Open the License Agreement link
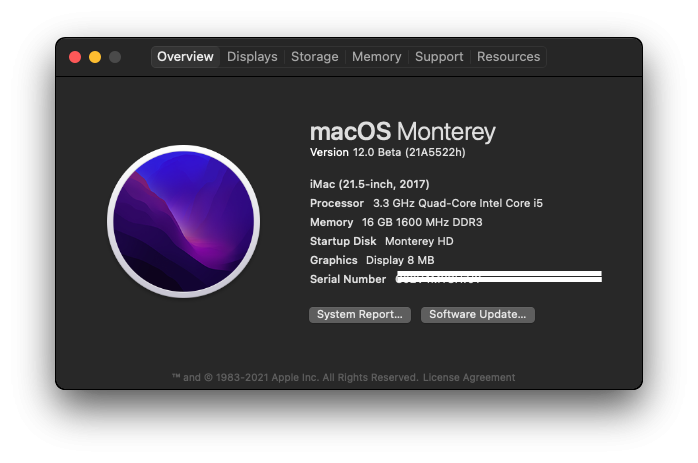The width and height of the screenshot is (698, 463). point(469,378)
